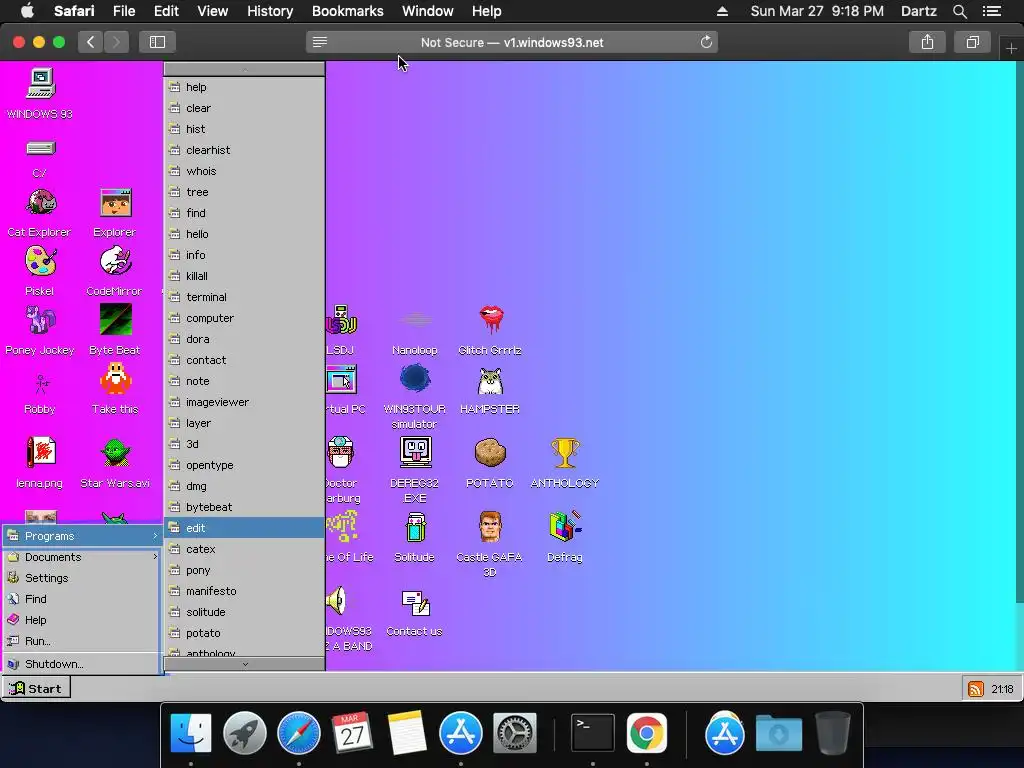The image size is (1024, 768).
Task: Open Safari share button
Action: tap(927, 42)
